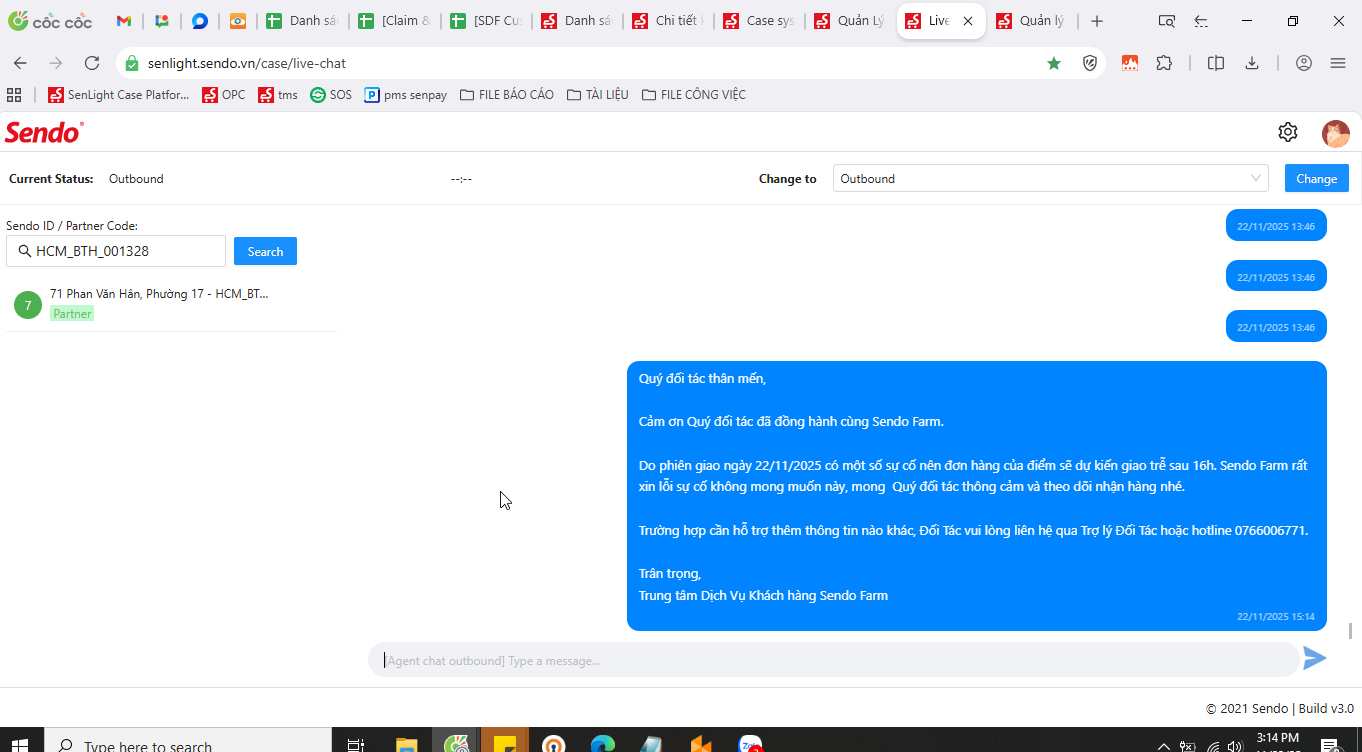Open the Sendo settings gear
The width and height of the screenshot is (1362, 752).
1288,132
